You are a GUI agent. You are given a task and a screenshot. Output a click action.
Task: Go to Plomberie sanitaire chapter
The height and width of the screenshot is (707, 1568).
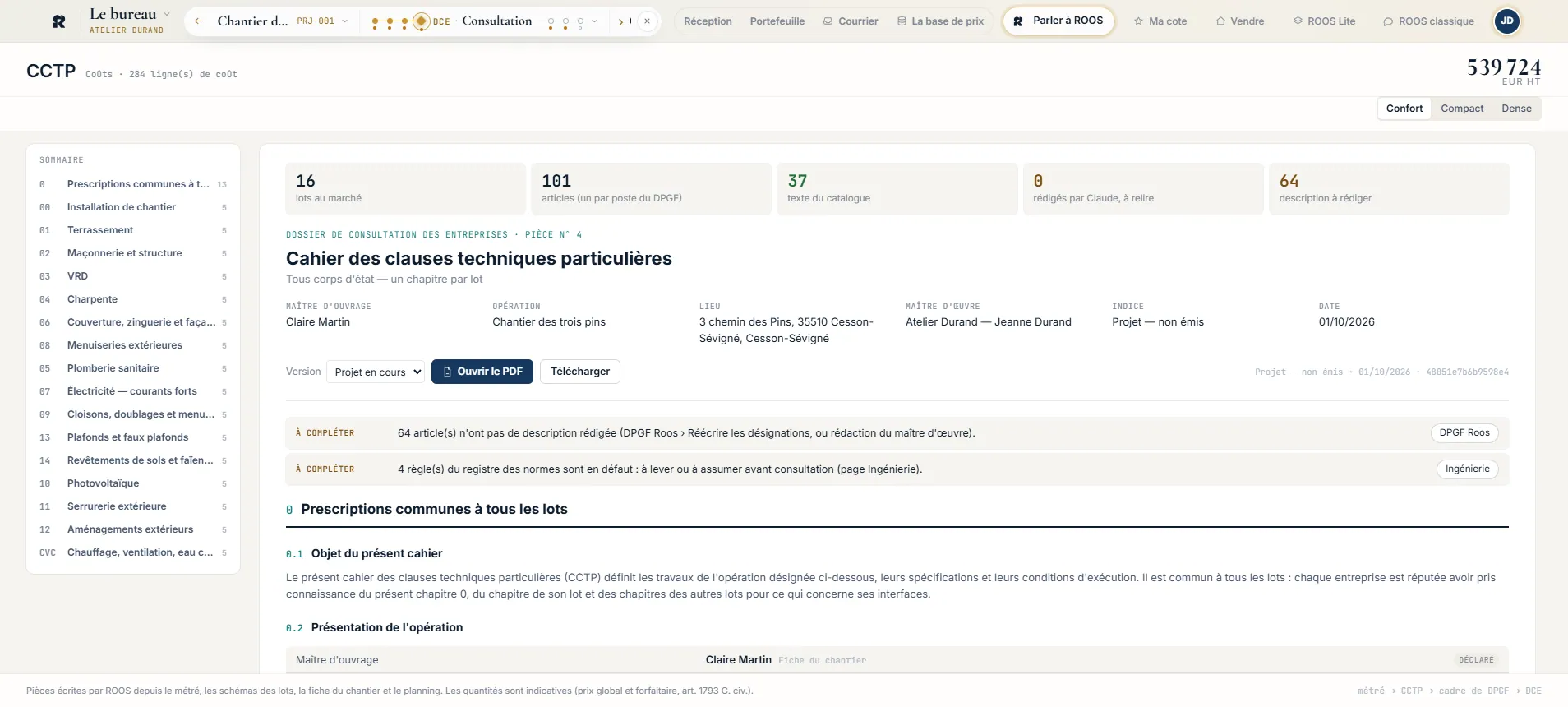pos(133,368)
